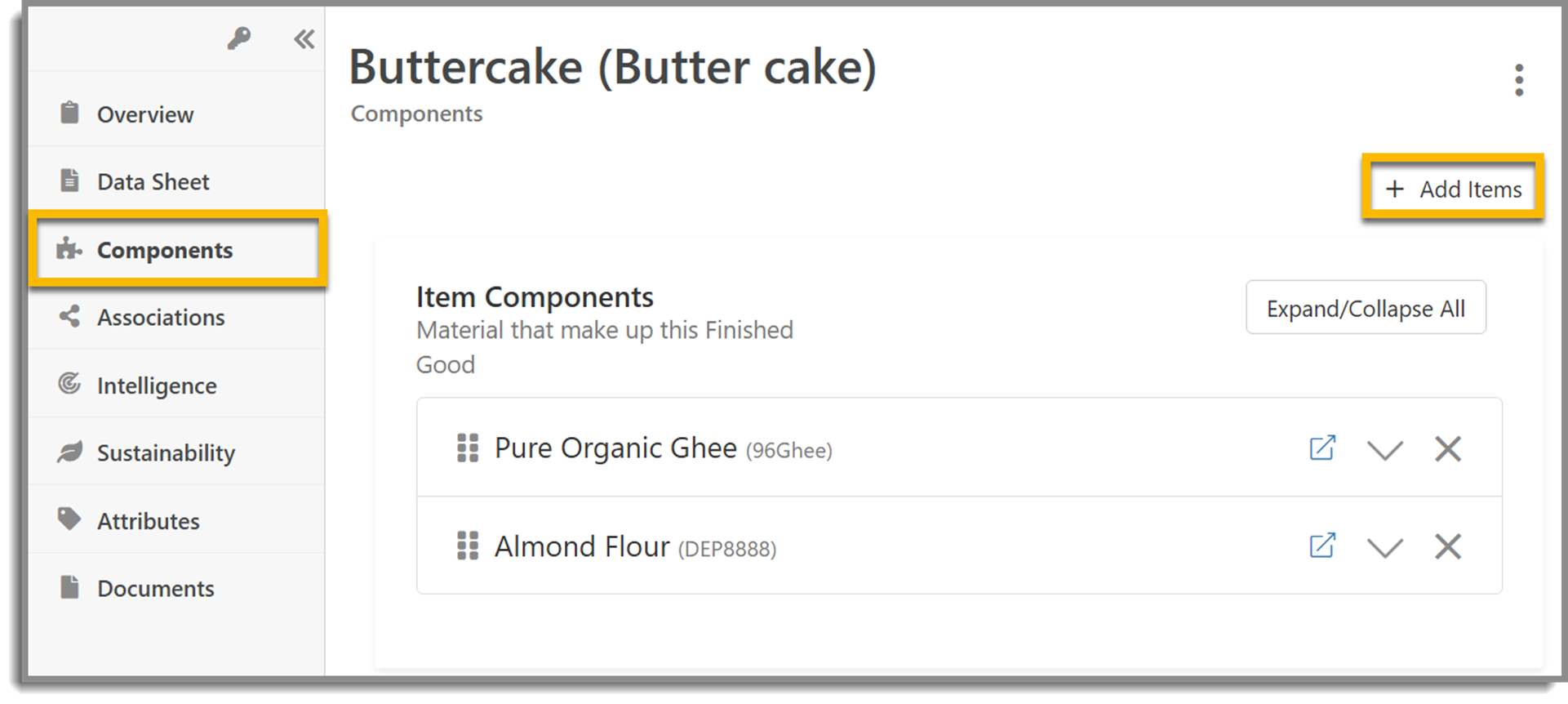Click the key icon in the sidebar header
This screenshot has height=704, width=1568.
click(x=239, y=38)
